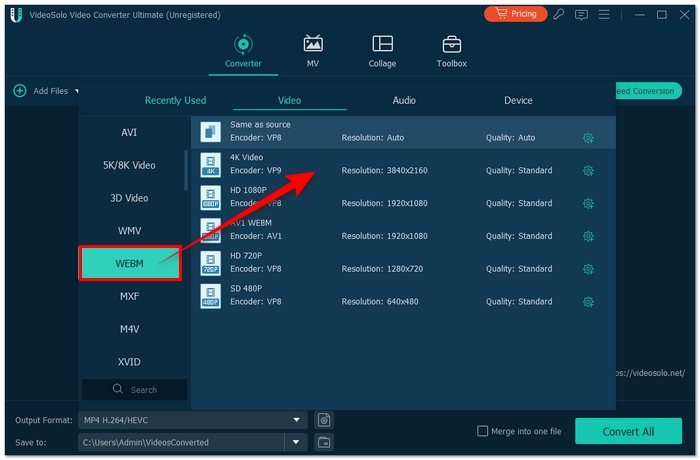Viewport: 700px width, 460px height.
Task: Select the Device format tab
Action: pyautogui.click(x=518, y=100)
